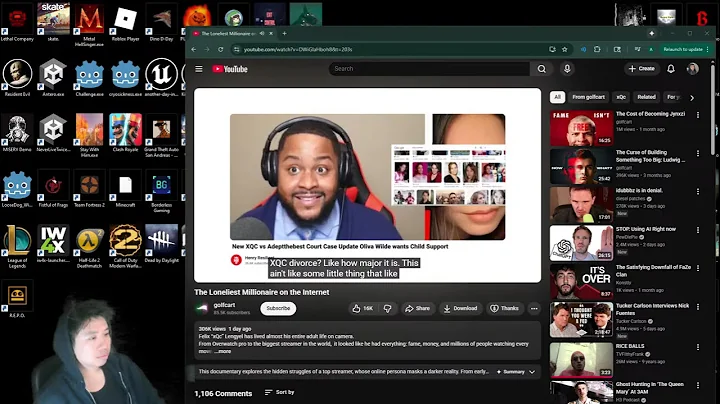Switch to 'The Loneliest Millionaire' browser tab
720x404 pixels.
click(229, 34)
